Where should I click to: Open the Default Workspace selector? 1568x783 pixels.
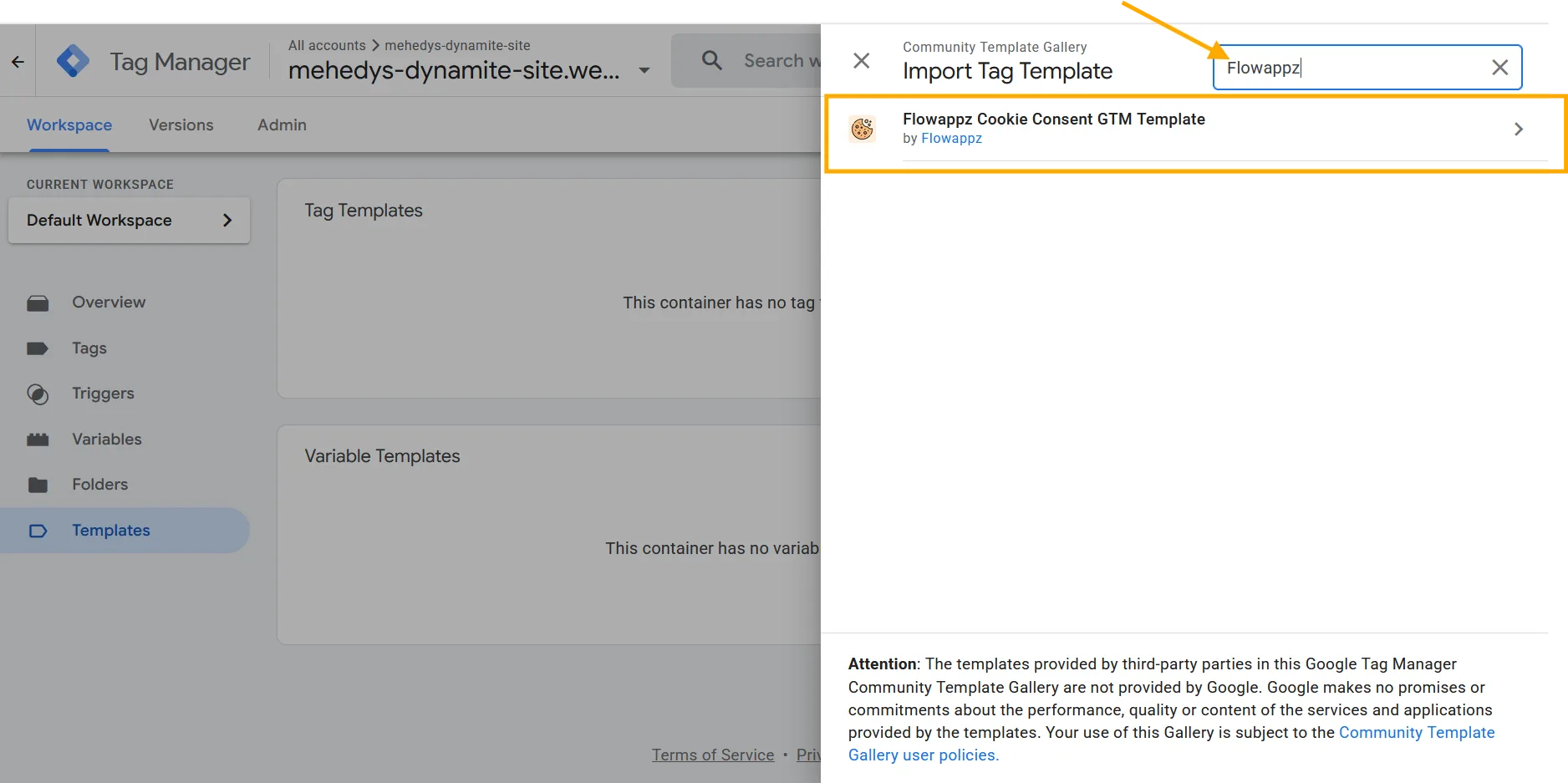coord(129,220)
